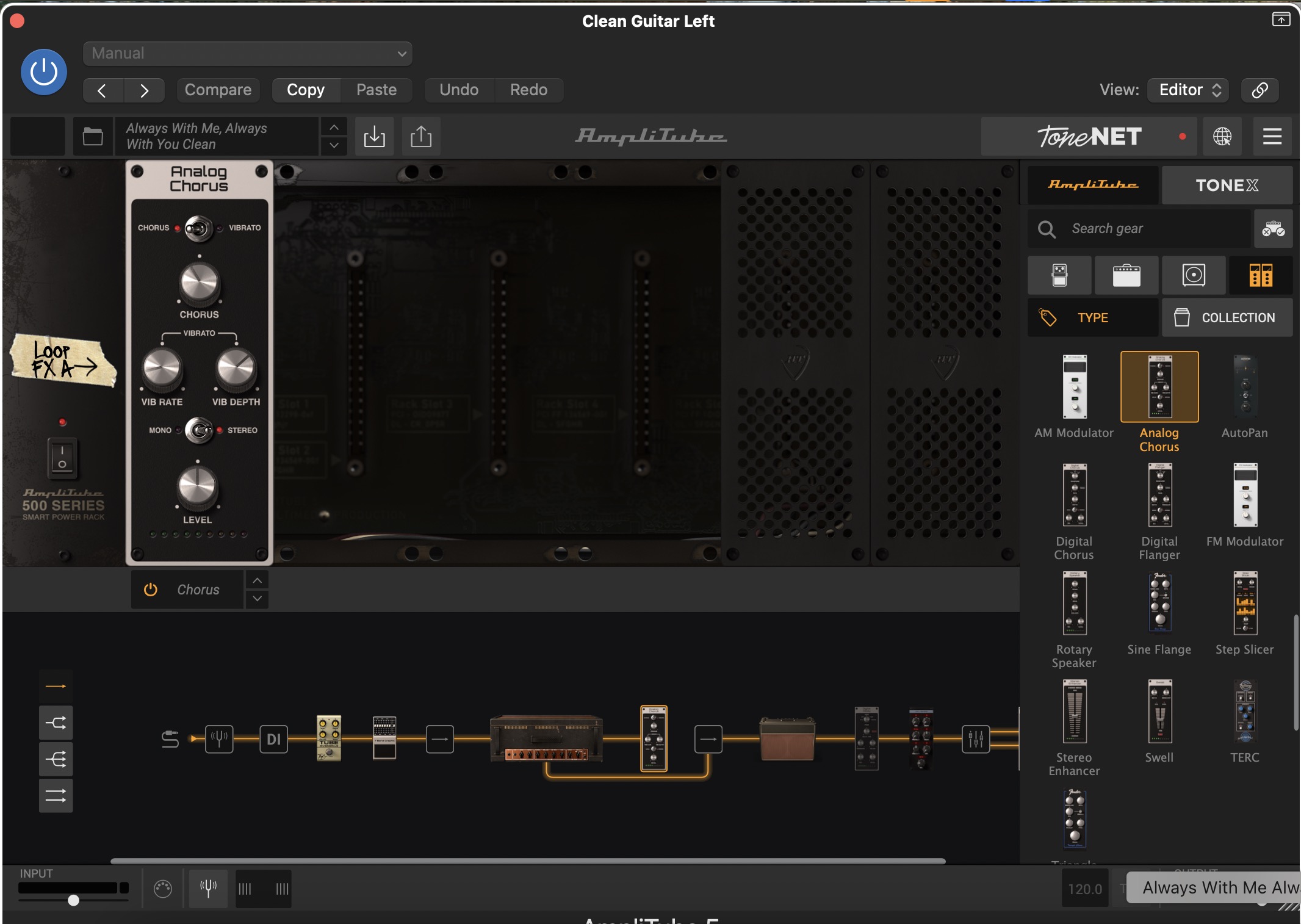Select the cabinet speaker category icon
Image resolution: width=1301 pixels, height=924 pixels.
tap(1194, 275)
